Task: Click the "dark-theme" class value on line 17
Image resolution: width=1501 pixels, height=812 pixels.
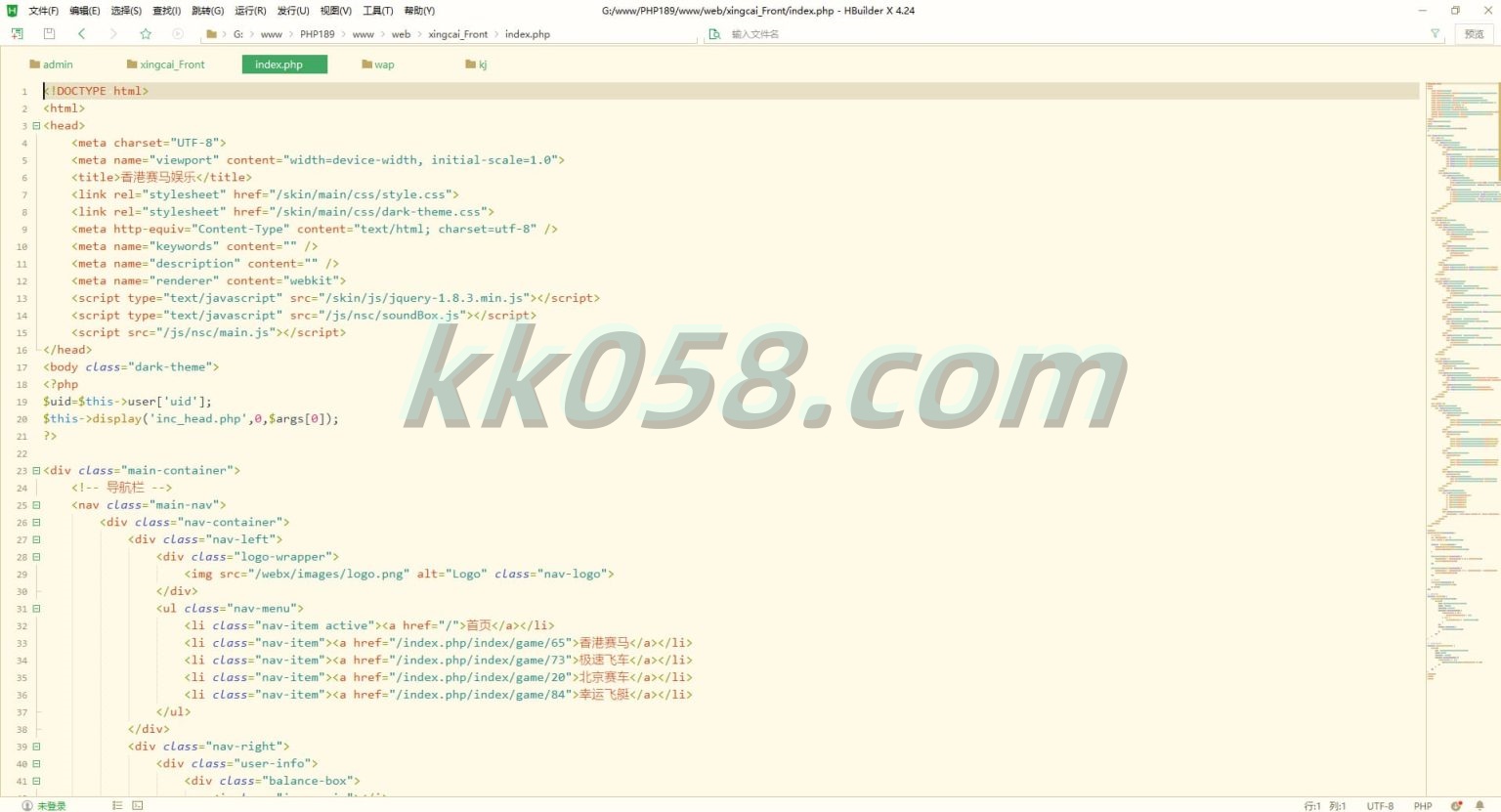Action: (170, 367)
